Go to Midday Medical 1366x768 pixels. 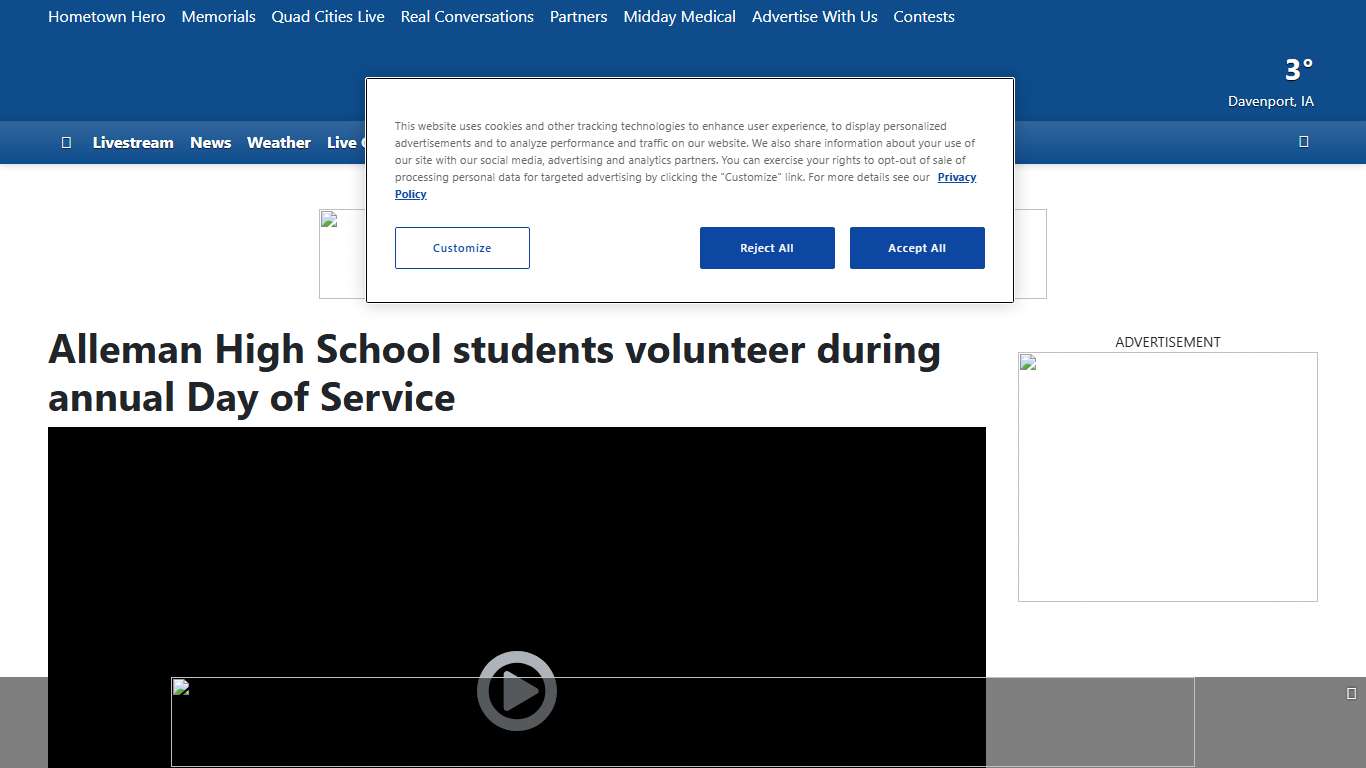[680, 17]
